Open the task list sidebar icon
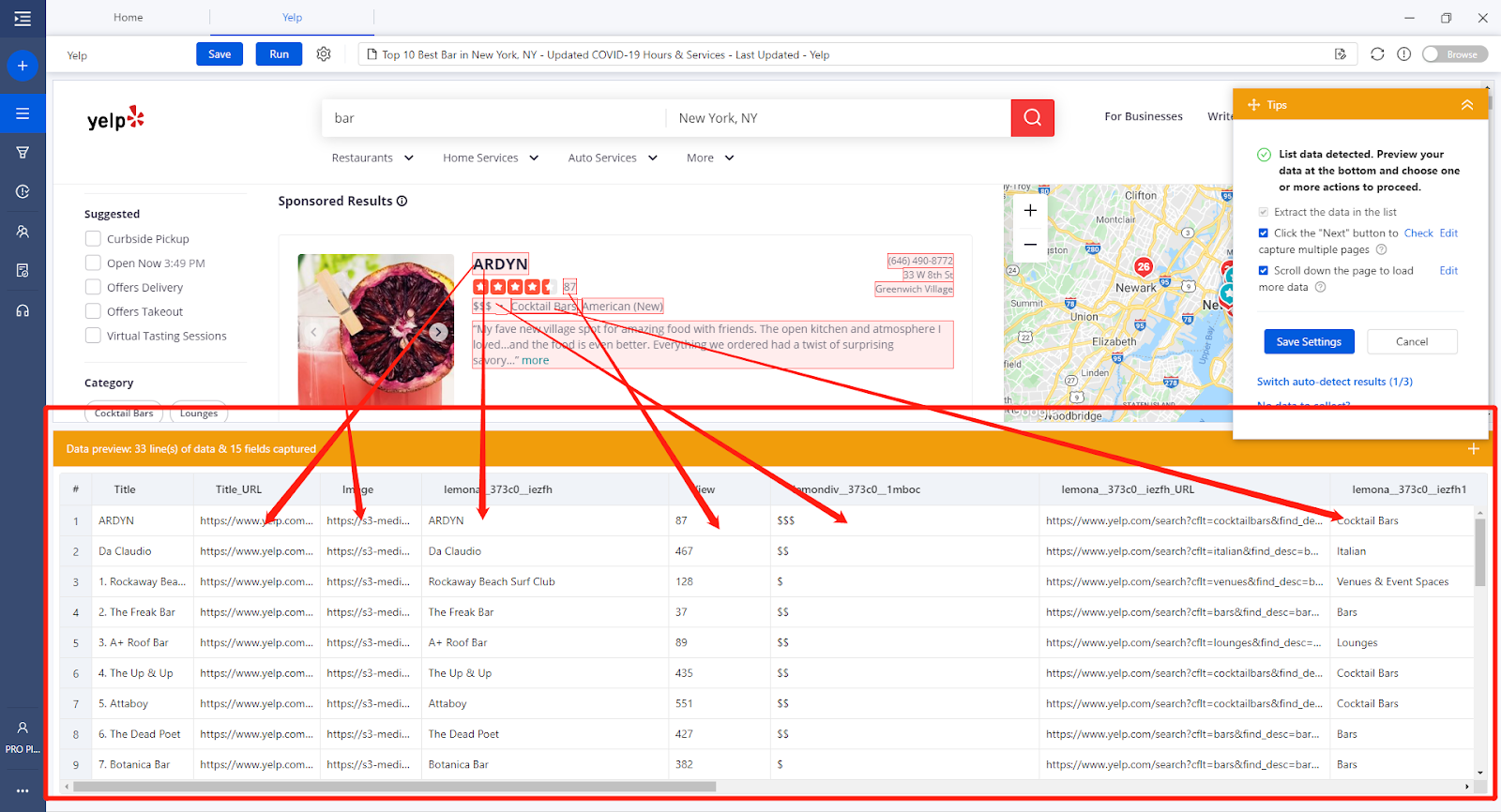This screenshot has width=1501, height=812. click(23, 113)
